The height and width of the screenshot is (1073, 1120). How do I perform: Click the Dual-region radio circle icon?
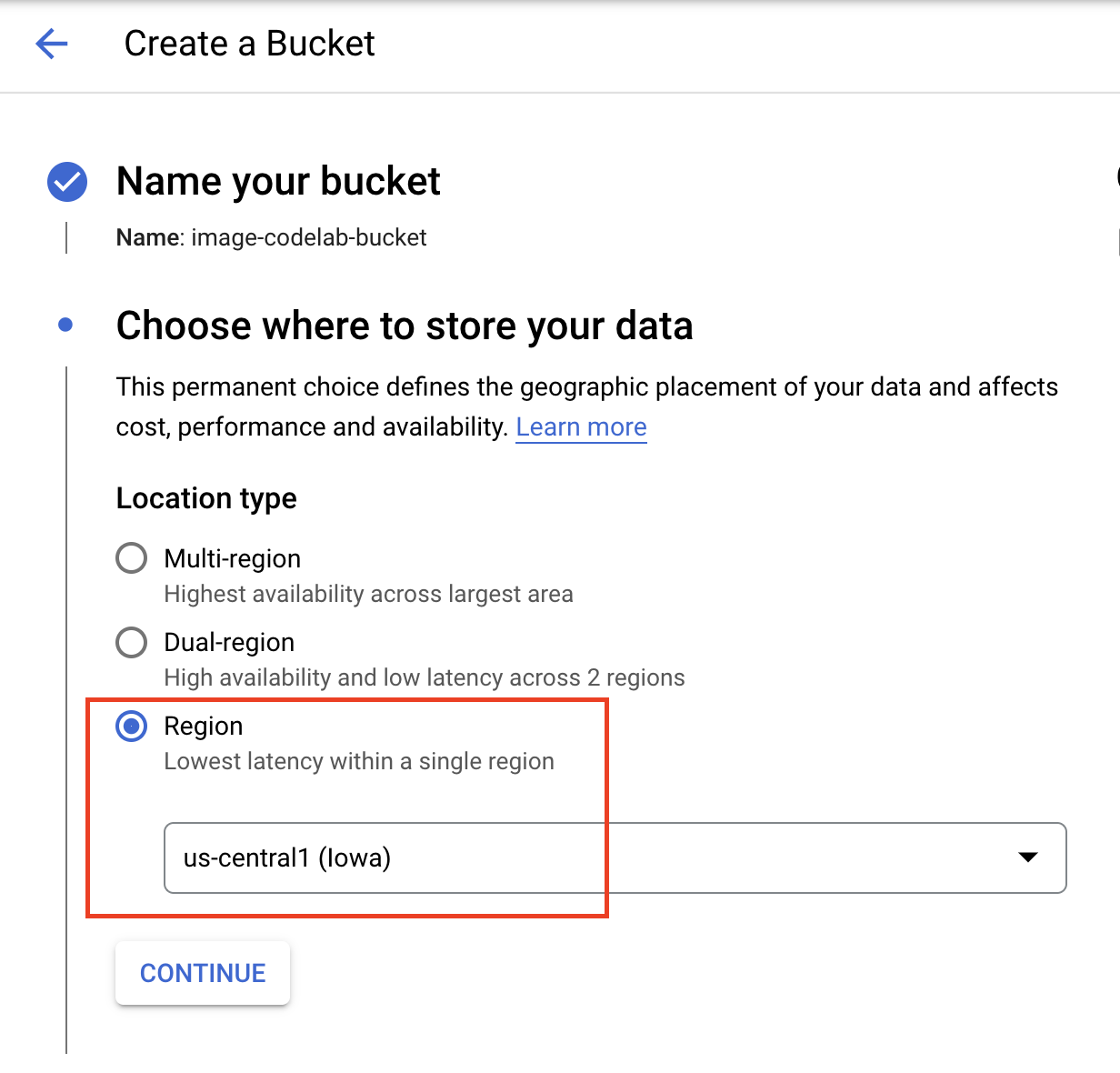[x=132, y=642]
